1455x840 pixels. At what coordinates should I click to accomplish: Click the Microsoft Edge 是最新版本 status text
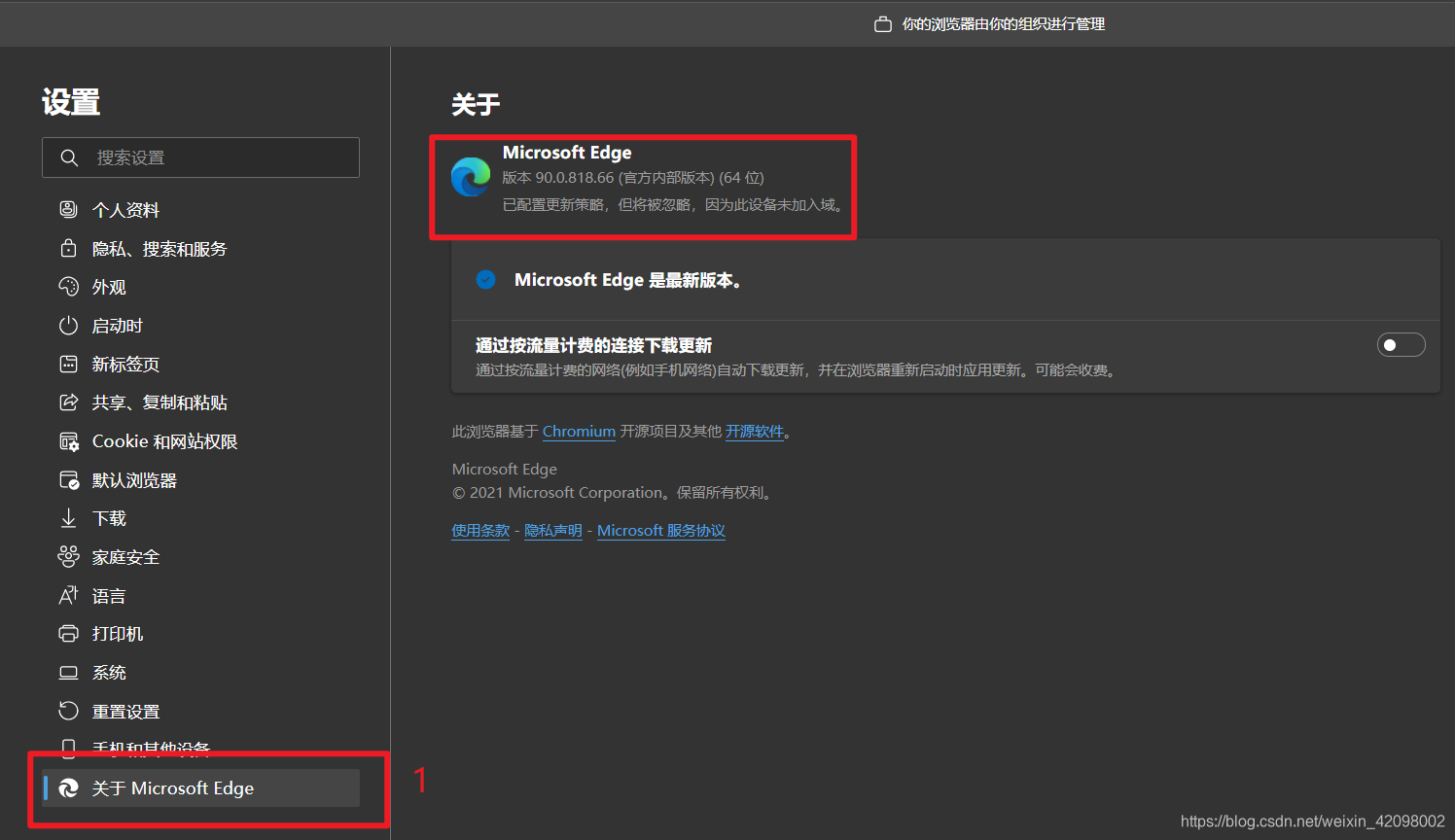[628, 280]
